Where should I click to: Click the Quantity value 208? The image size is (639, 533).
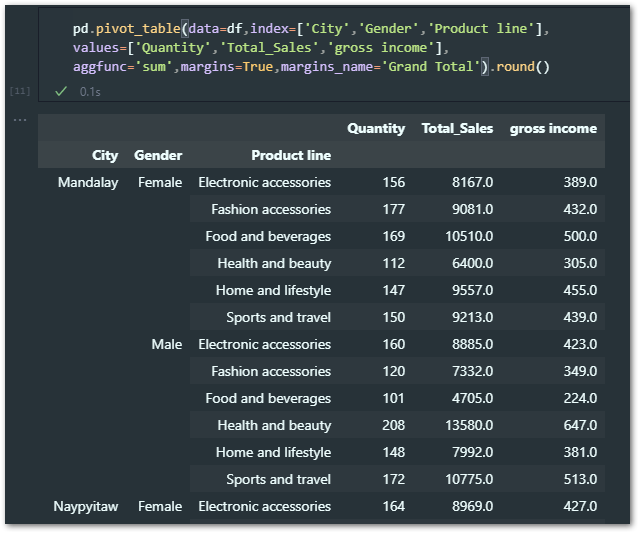[393, 425]
